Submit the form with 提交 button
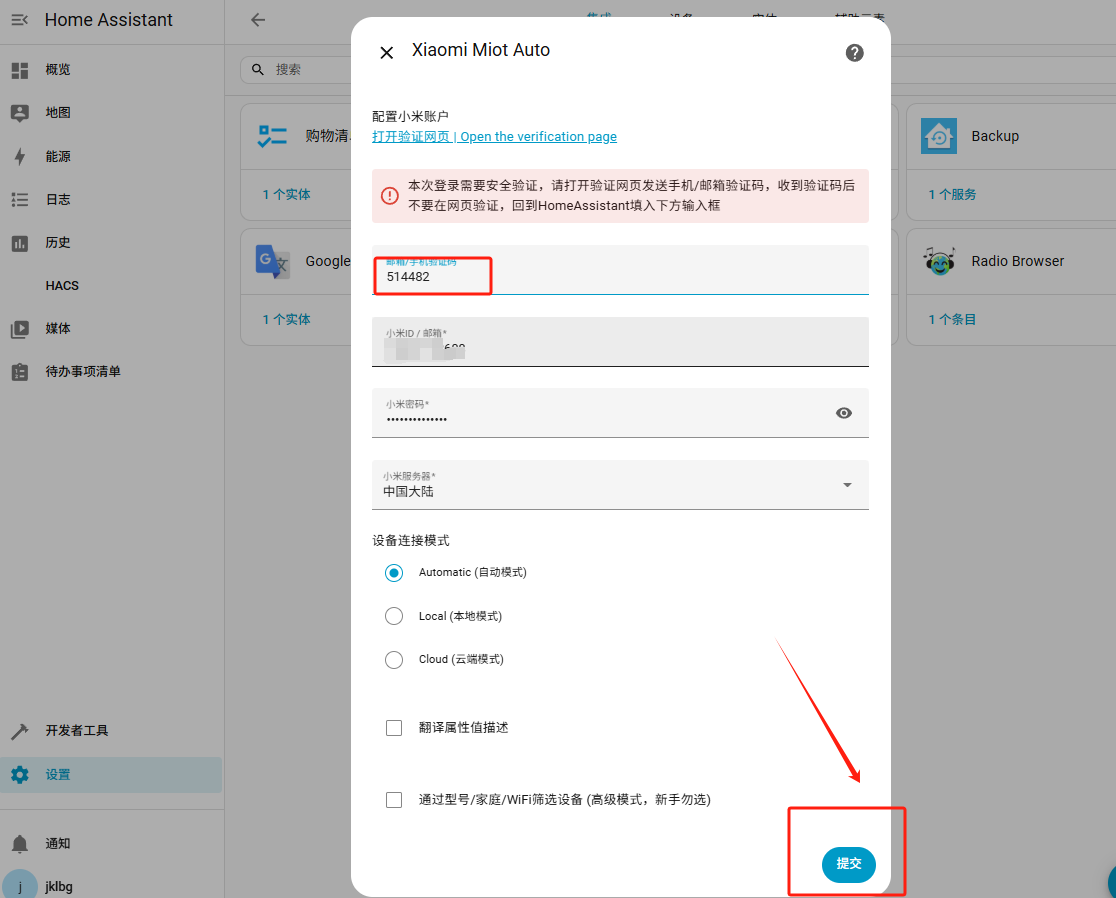The height and width of the screenshot is (898, 1116). point(848,864)
